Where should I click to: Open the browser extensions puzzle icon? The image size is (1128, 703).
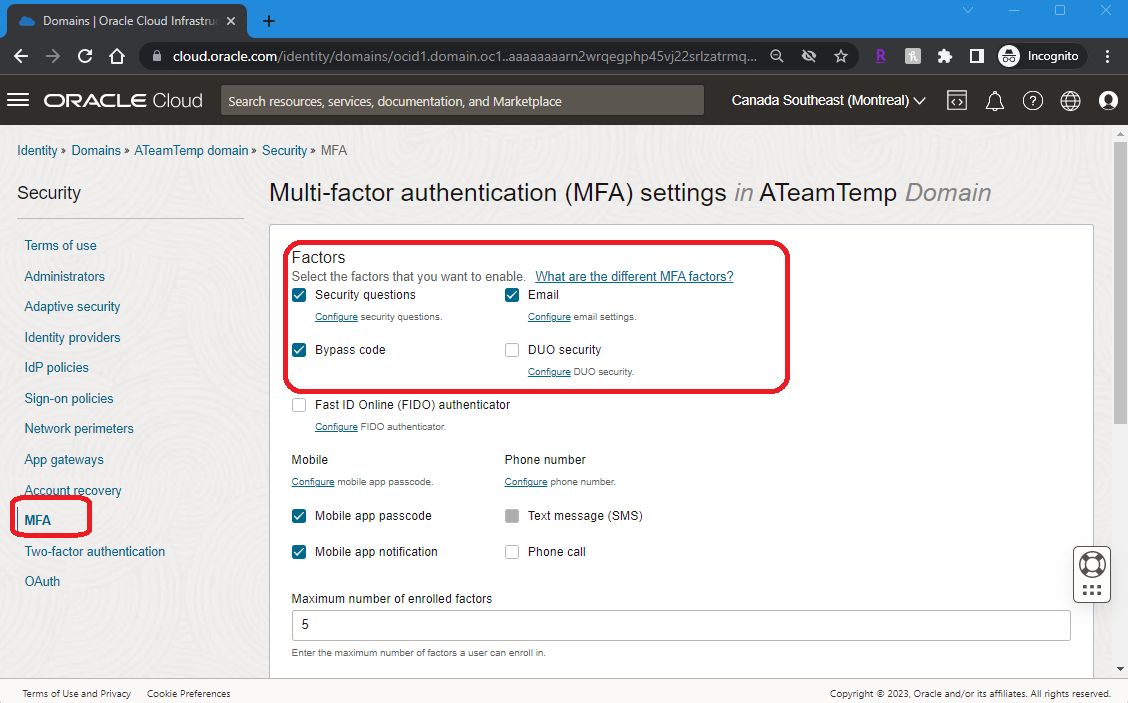pos(944,57)
